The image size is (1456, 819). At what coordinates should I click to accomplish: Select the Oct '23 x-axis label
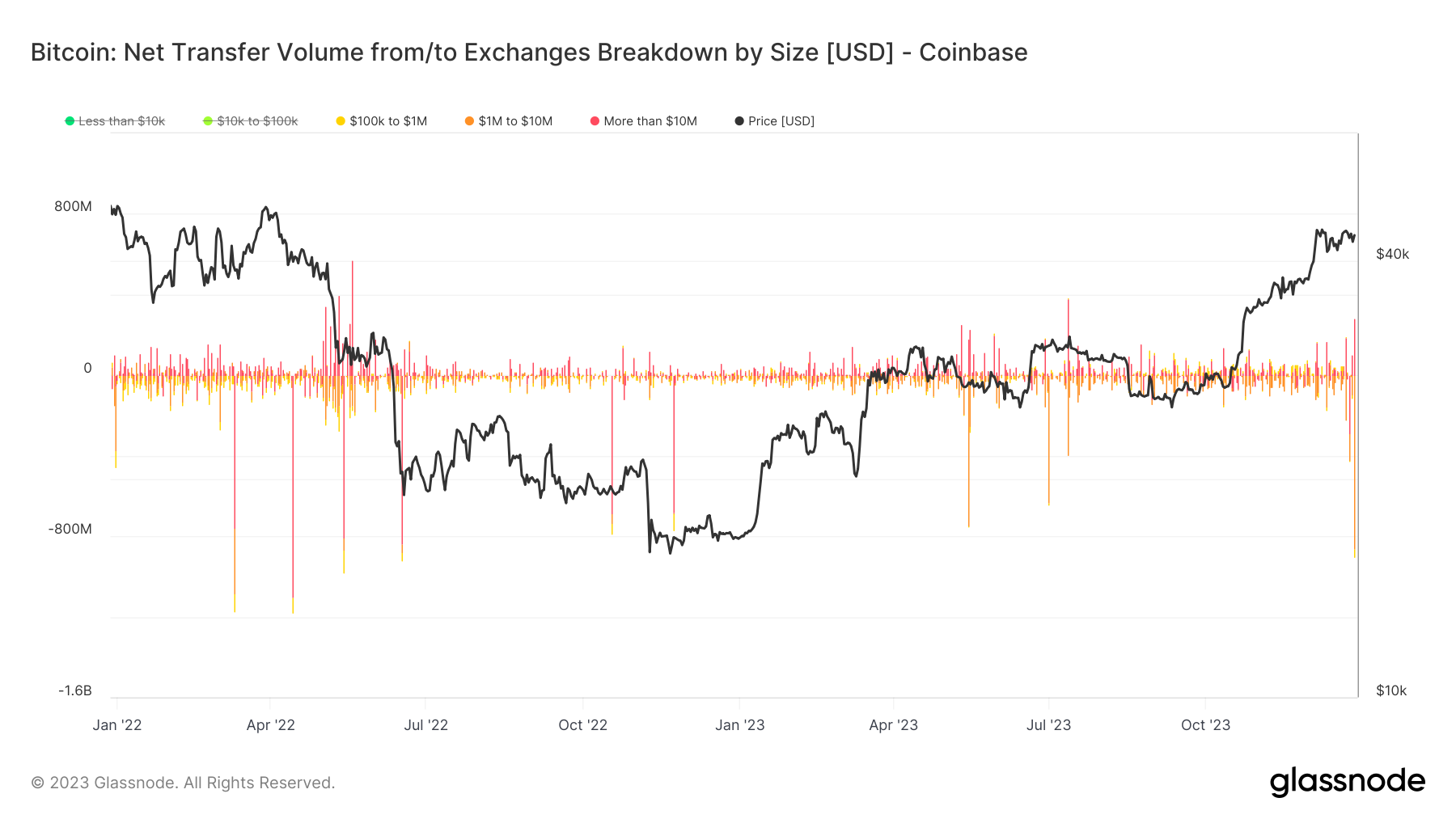(1205, 725)
